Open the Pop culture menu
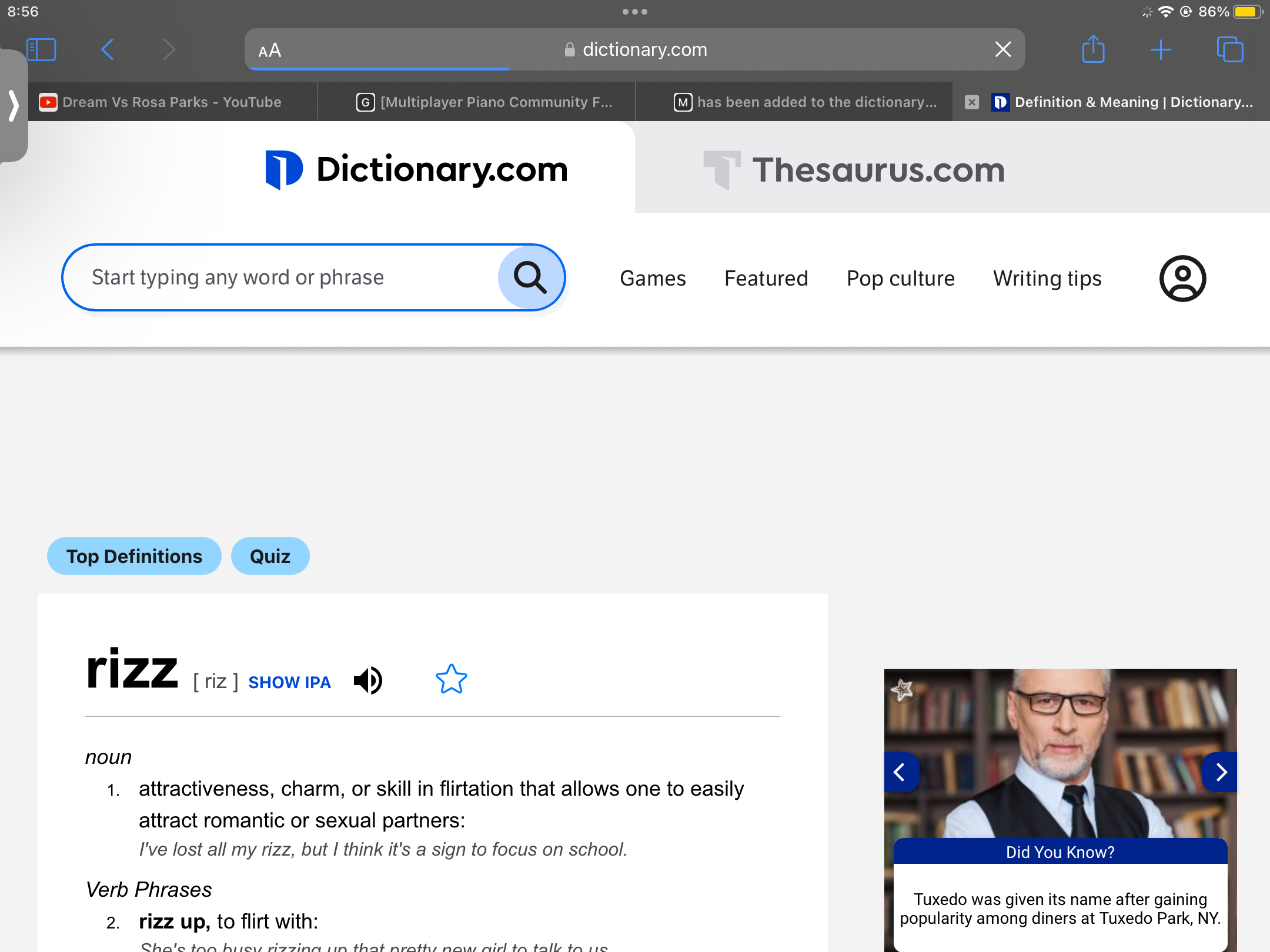The width and height of the screenshot is (1270, 952). [x=901, y=279]
